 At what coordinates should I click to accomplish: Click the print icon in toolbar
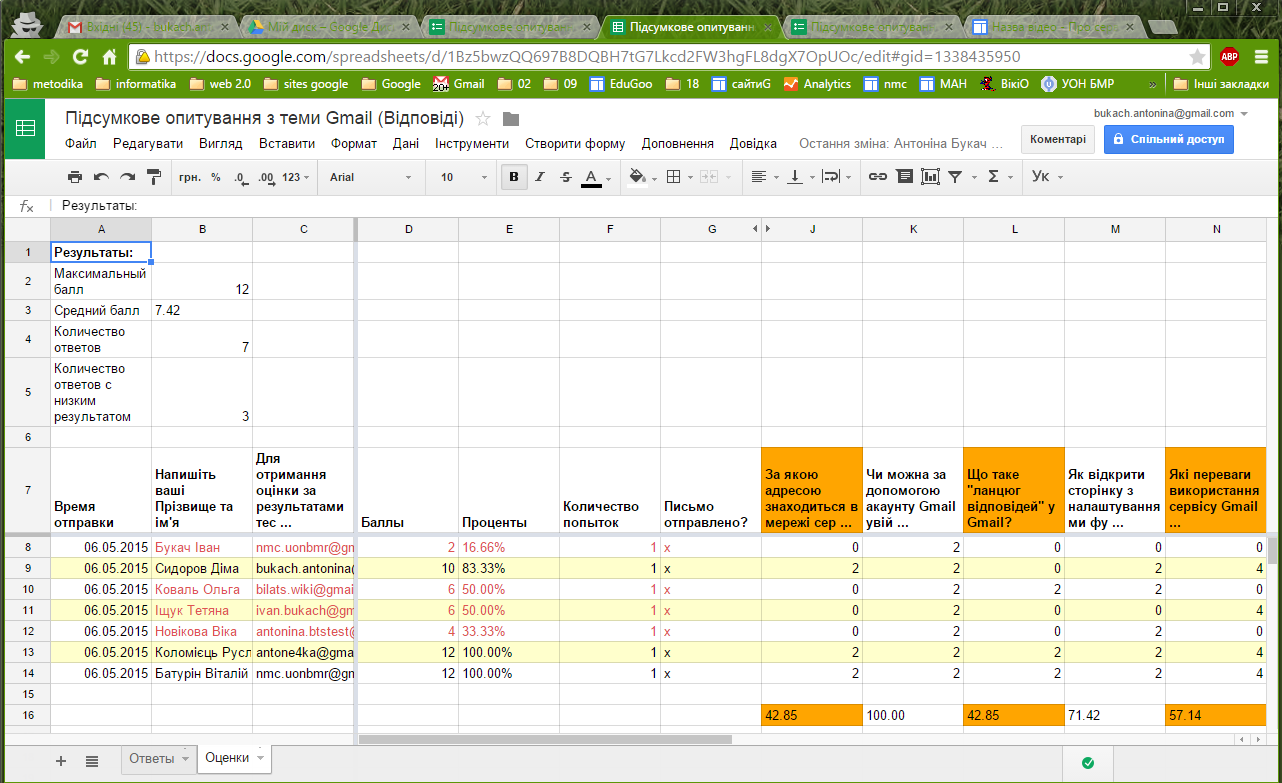[x=75, y=177]
